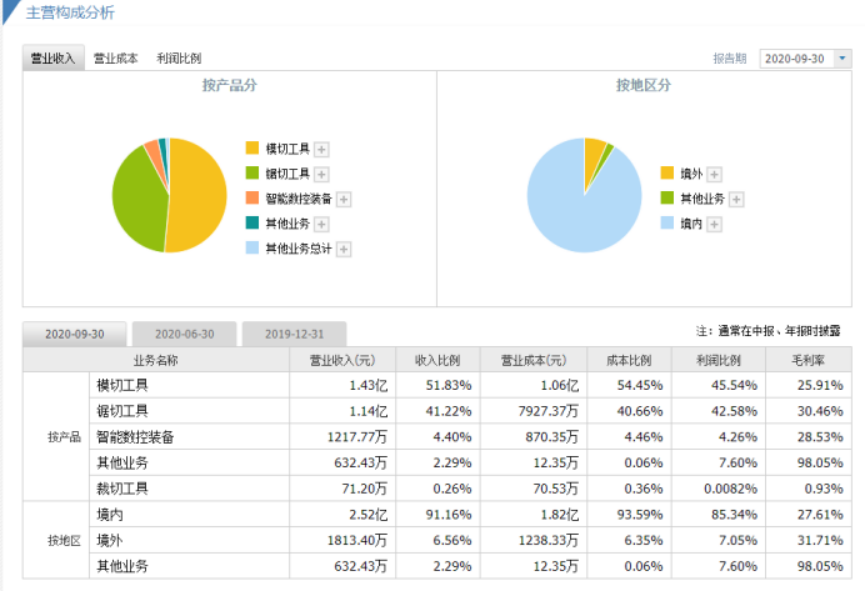Image resolution: width=865 pixels, height=592 pixels.
Task: Click the product pie chart
Action: point(169,195)
